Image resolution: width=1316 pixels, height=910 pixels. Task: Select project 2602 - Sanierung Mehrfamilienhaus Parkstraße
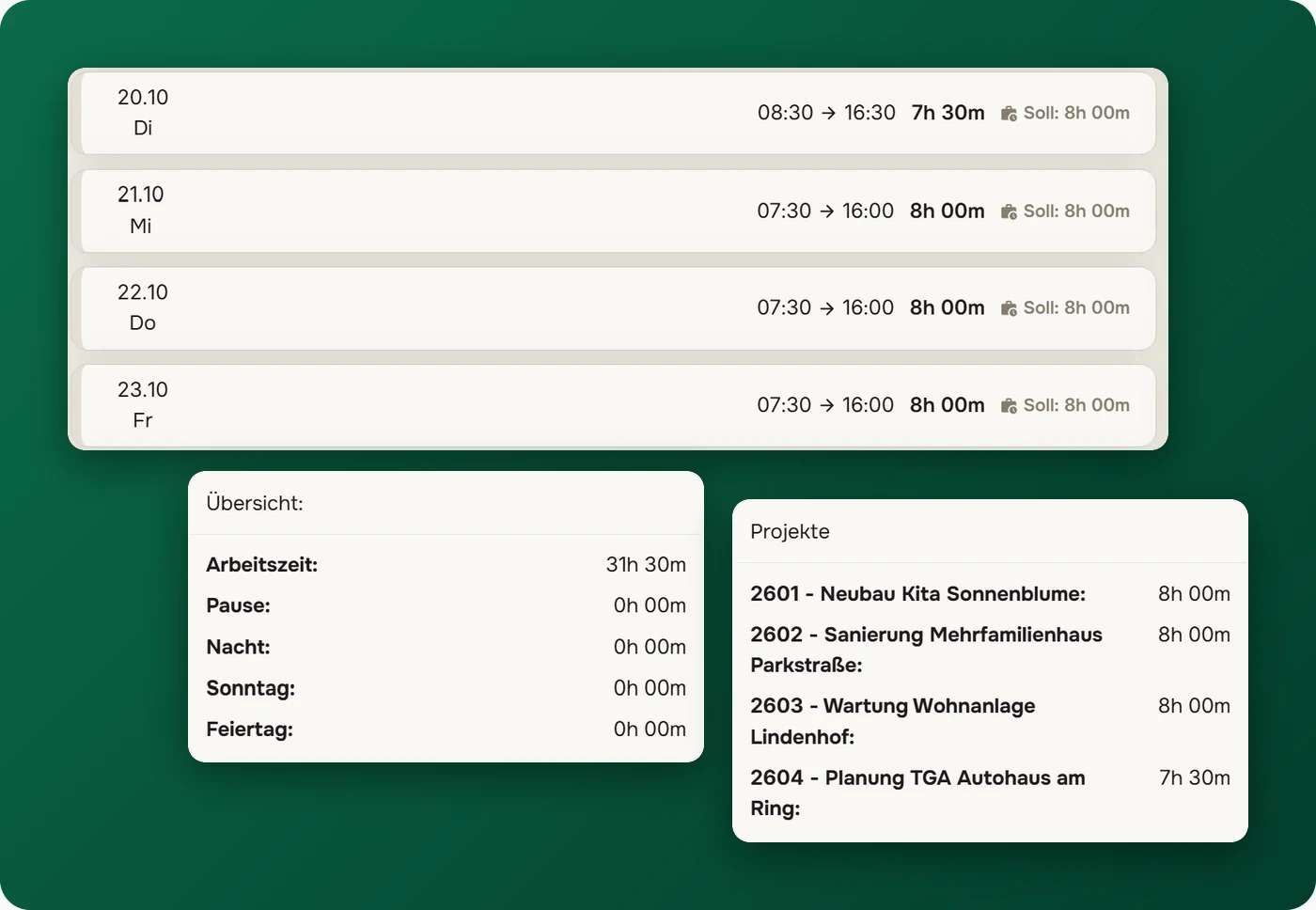coord(926,650)
